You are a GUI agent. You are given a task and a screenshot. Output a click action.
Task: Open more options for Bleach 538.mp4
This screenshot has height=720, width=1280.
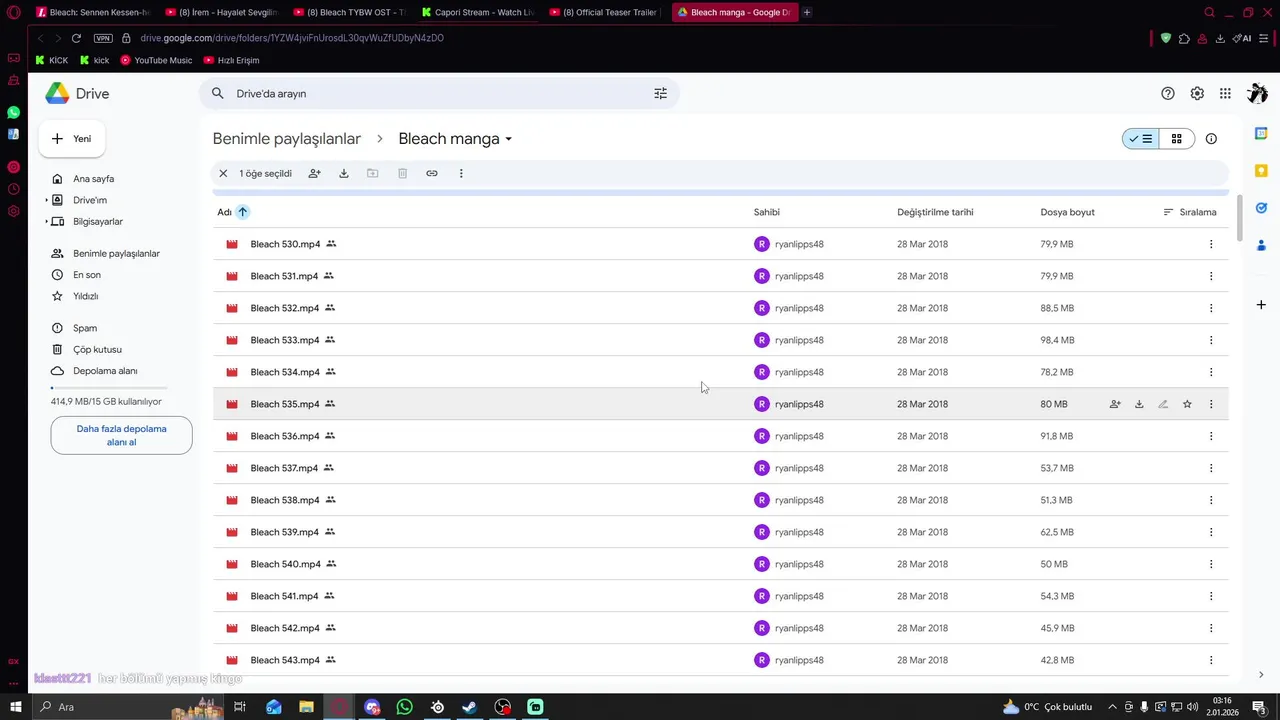[1211, 500]
